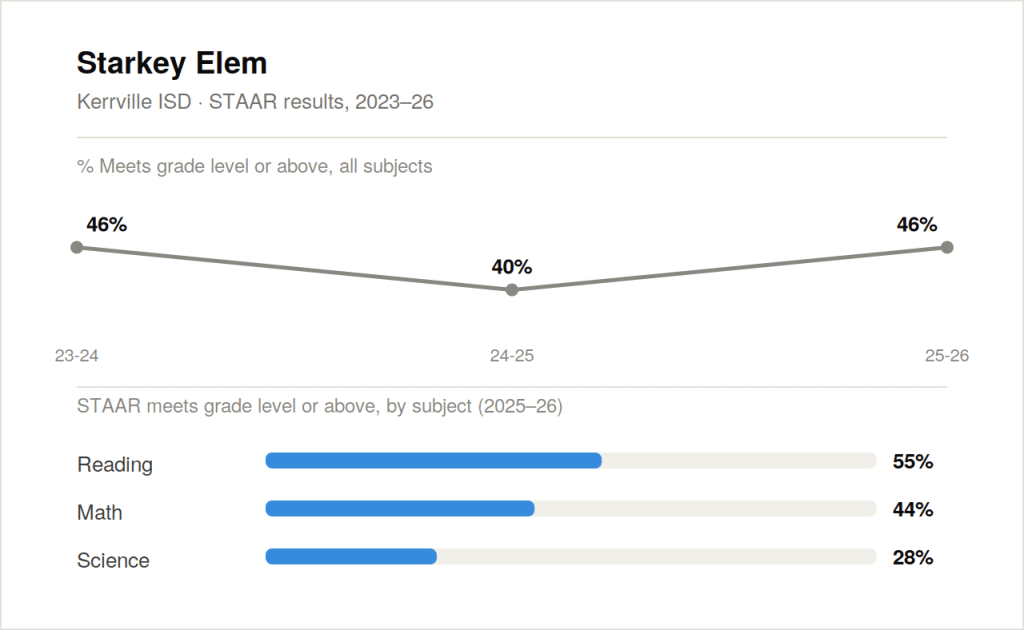The image size is (1024, 630).
Task: Click the 'by subject (2025–26)' section caption
Action: tap(319, 406)
